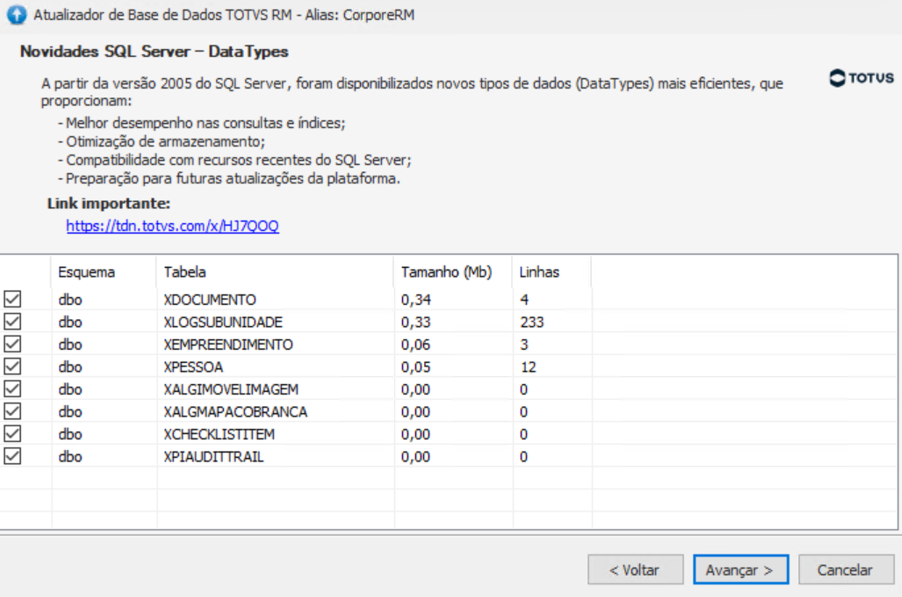This screenshot has width=902, height=597.
Task: Toggle the XPESSOA row checkbox
Action: tap(12, 366)
